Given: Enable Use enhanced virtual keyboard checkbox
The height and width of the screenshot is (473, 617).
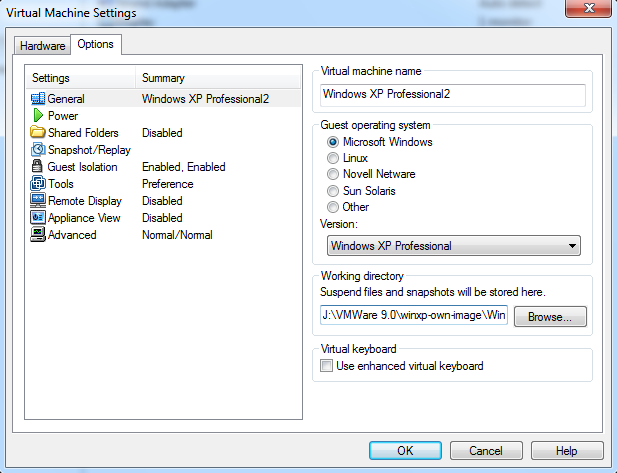Looking at the screenshot, I should pyautogui.click(x=326, y=366).
